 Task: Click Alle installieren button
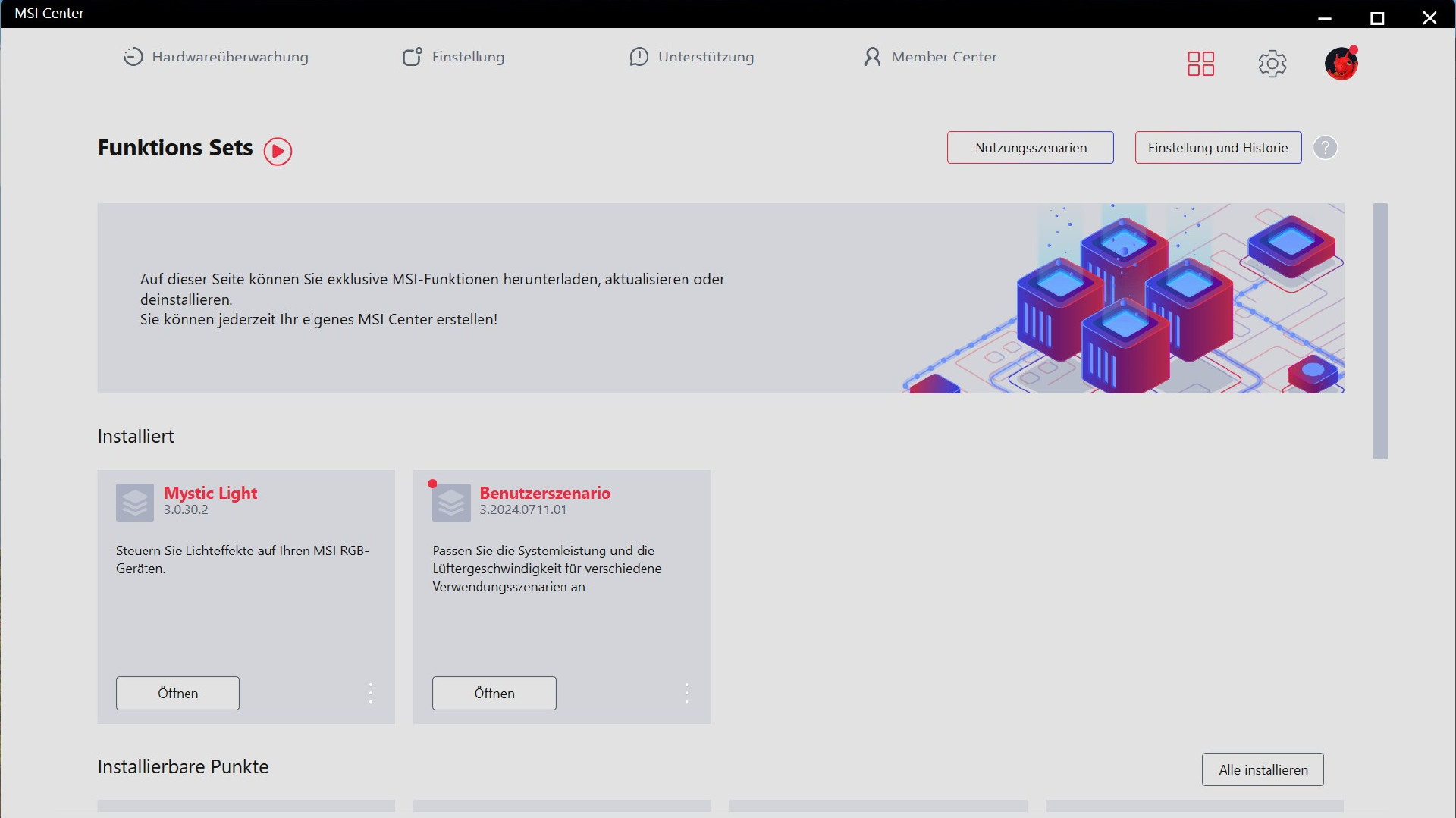point(1263,769)
